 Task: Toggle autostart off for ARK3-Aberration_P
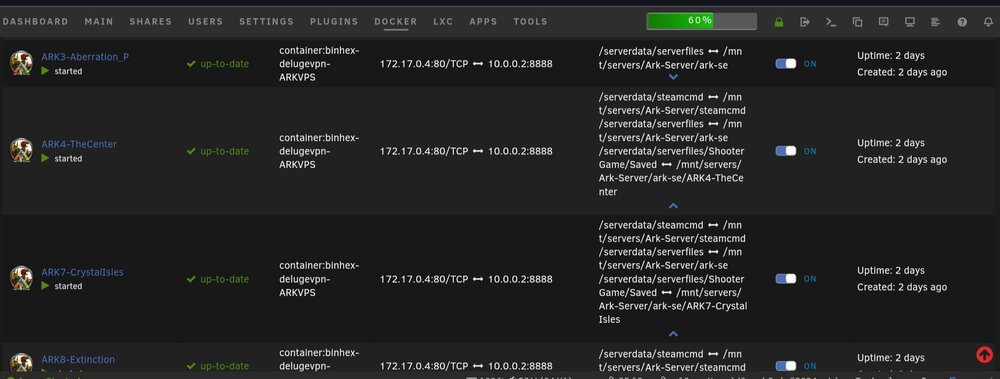click(x=786, y=64)
